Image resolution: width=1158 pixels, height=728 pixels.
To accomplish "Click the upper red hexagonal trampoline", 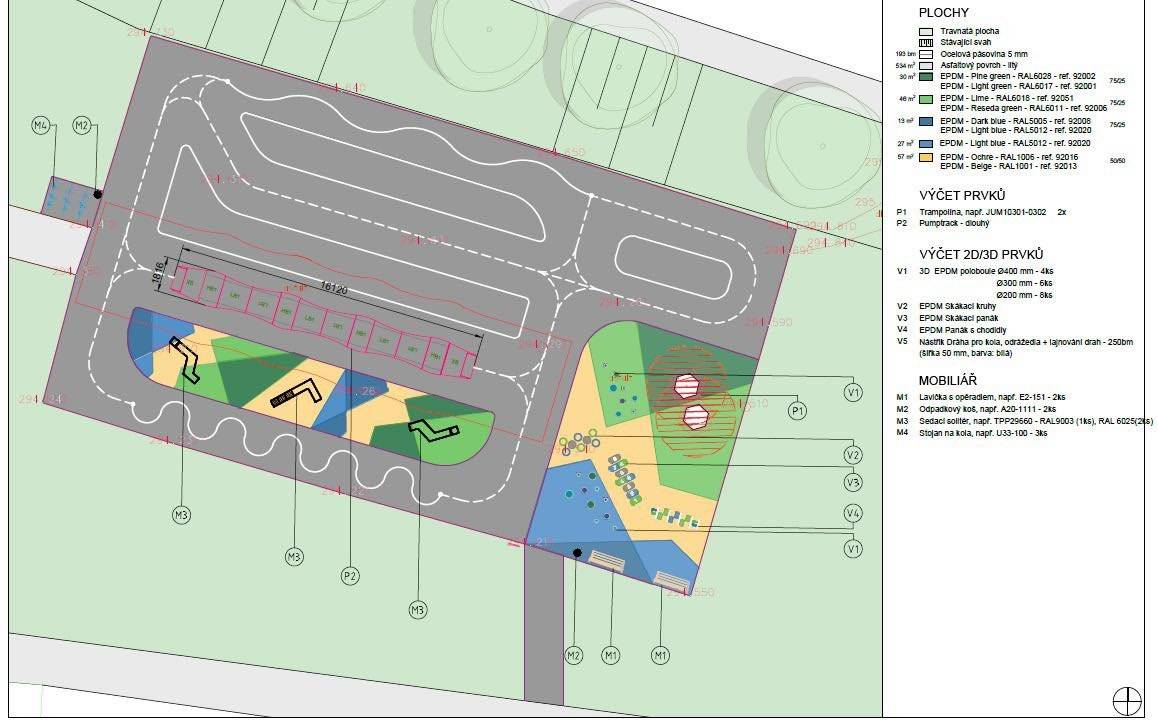I will [x=686, y=384].
